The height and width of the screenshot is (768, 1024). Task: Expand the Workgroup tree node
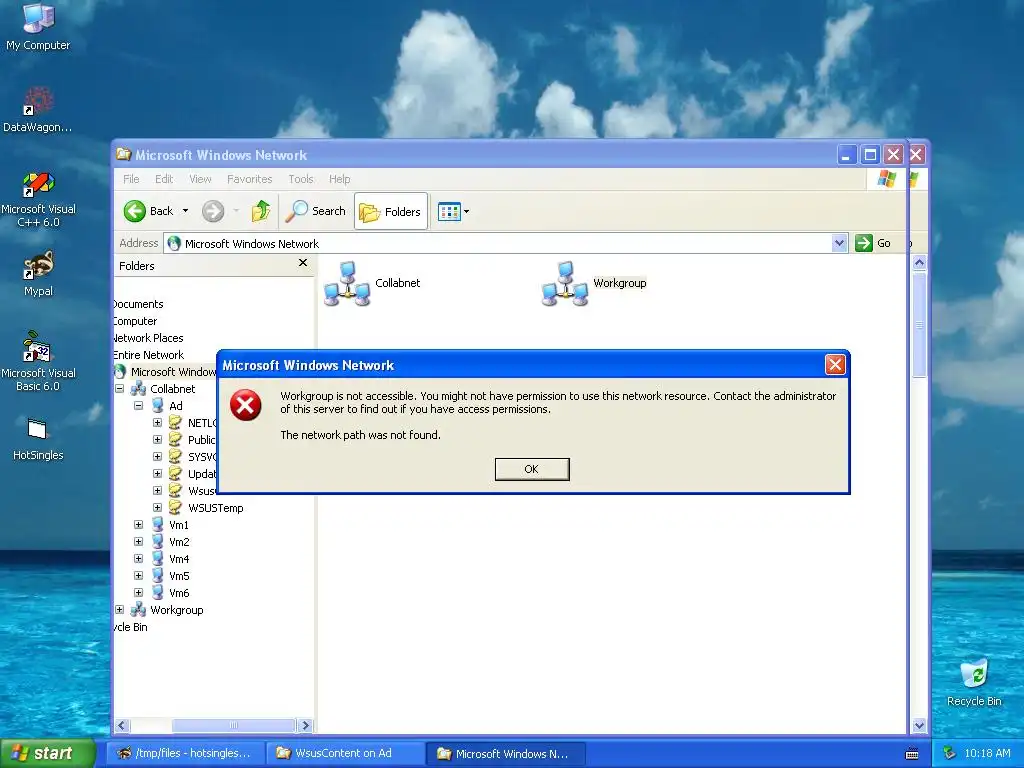click(x=120, y=609)
